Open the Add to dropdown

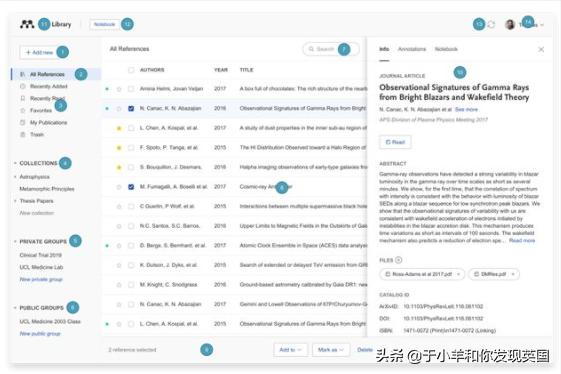291,350
